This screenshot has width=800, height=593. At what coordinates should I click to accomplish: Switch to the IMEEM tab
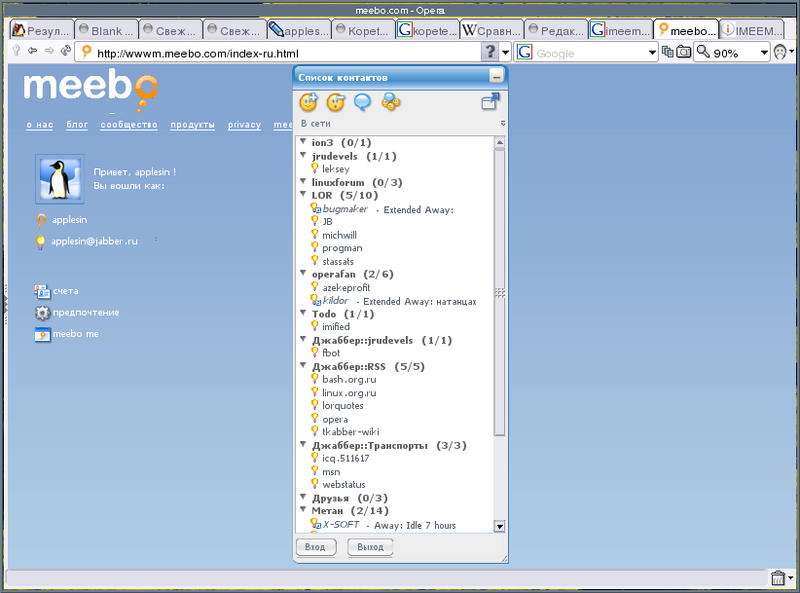(x=750, y=29)
